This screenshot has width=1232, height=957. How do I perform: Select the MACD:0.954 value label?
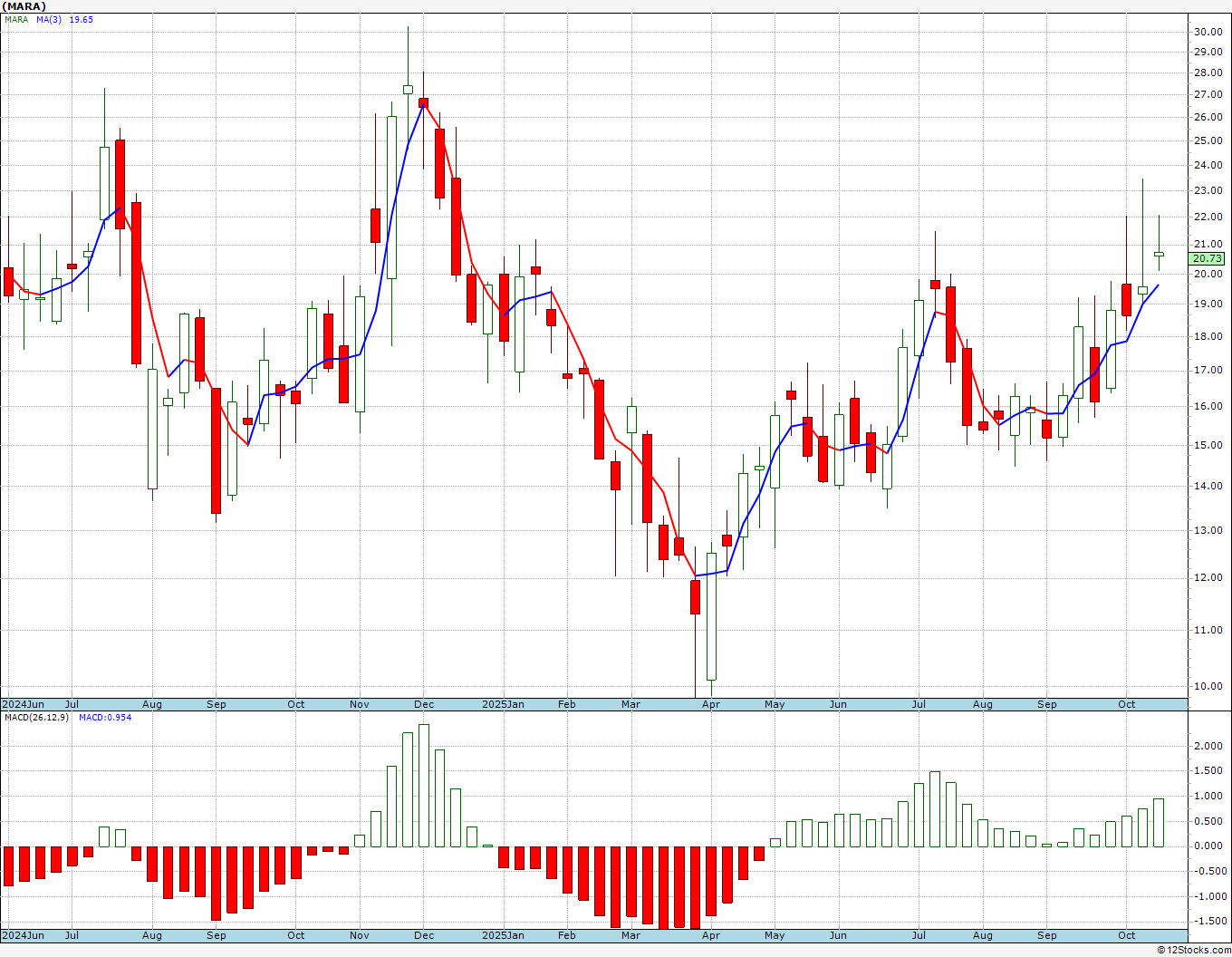click(105, 718)
